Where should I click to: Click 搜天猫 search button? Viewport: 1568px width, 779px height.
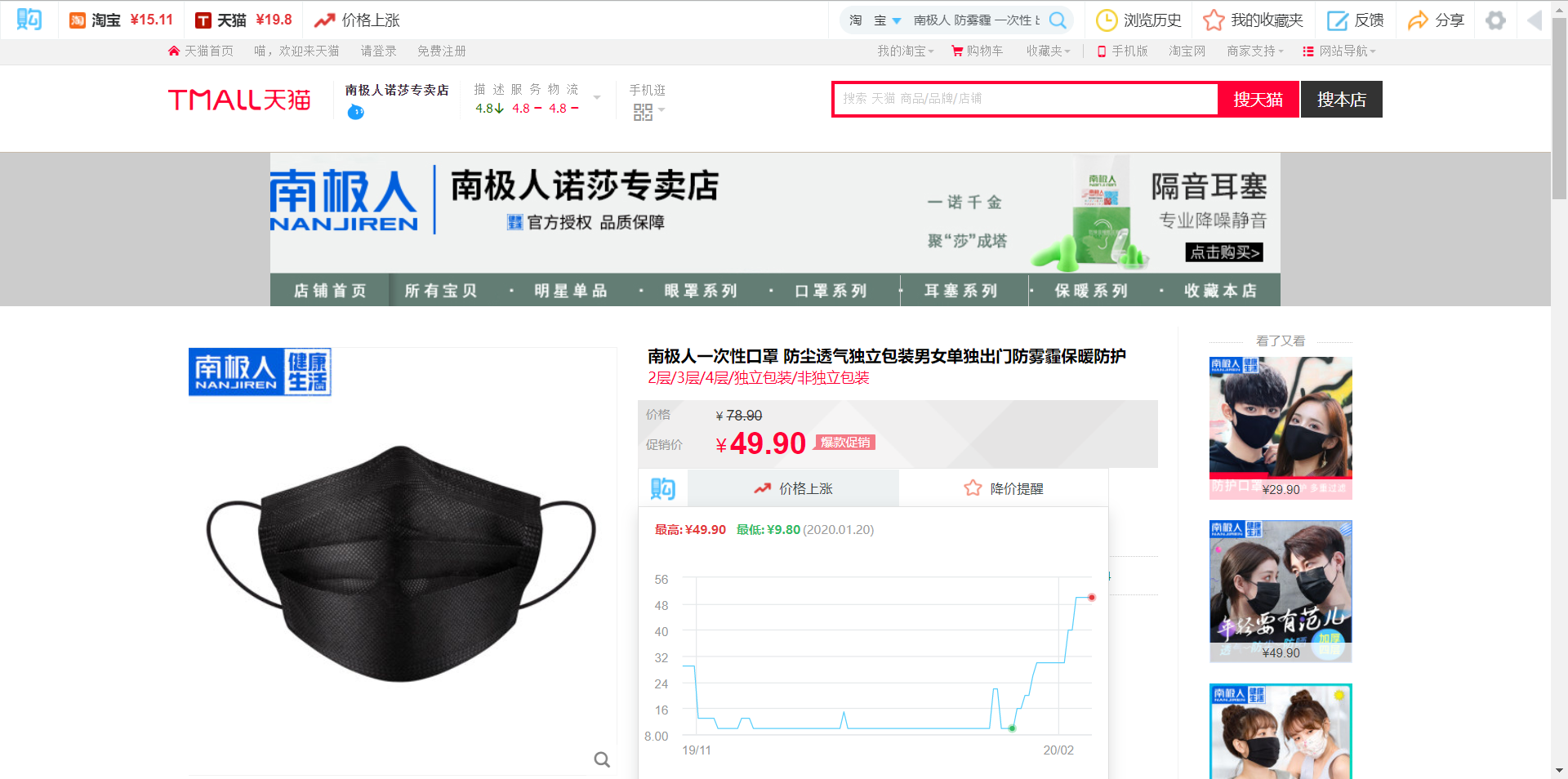pos(1258,100)
